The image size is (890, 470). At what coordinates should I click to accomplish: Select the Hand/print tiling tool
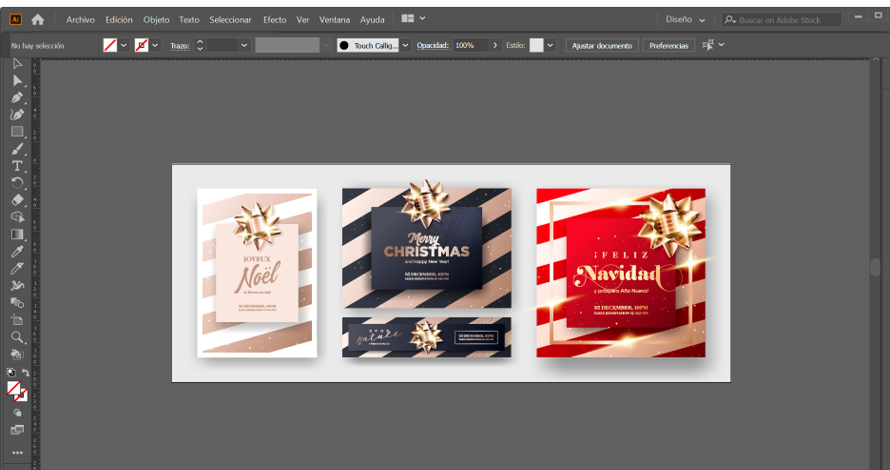[x=17, y=354]
